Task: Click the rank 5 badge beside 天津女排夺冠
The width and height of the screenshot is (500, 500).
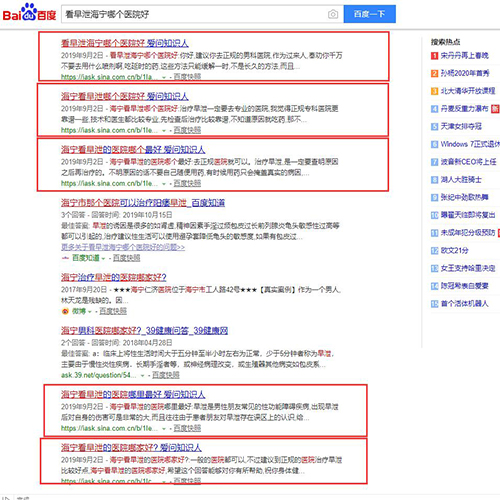Action: [434, 127]
